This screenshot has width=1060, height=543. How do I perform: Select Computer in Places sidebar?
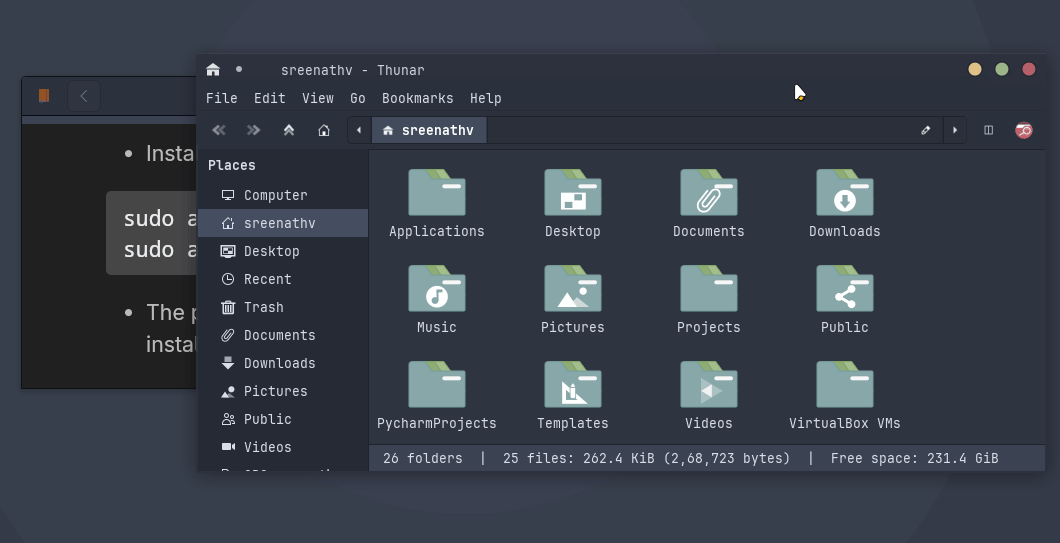tap(275, 195)
